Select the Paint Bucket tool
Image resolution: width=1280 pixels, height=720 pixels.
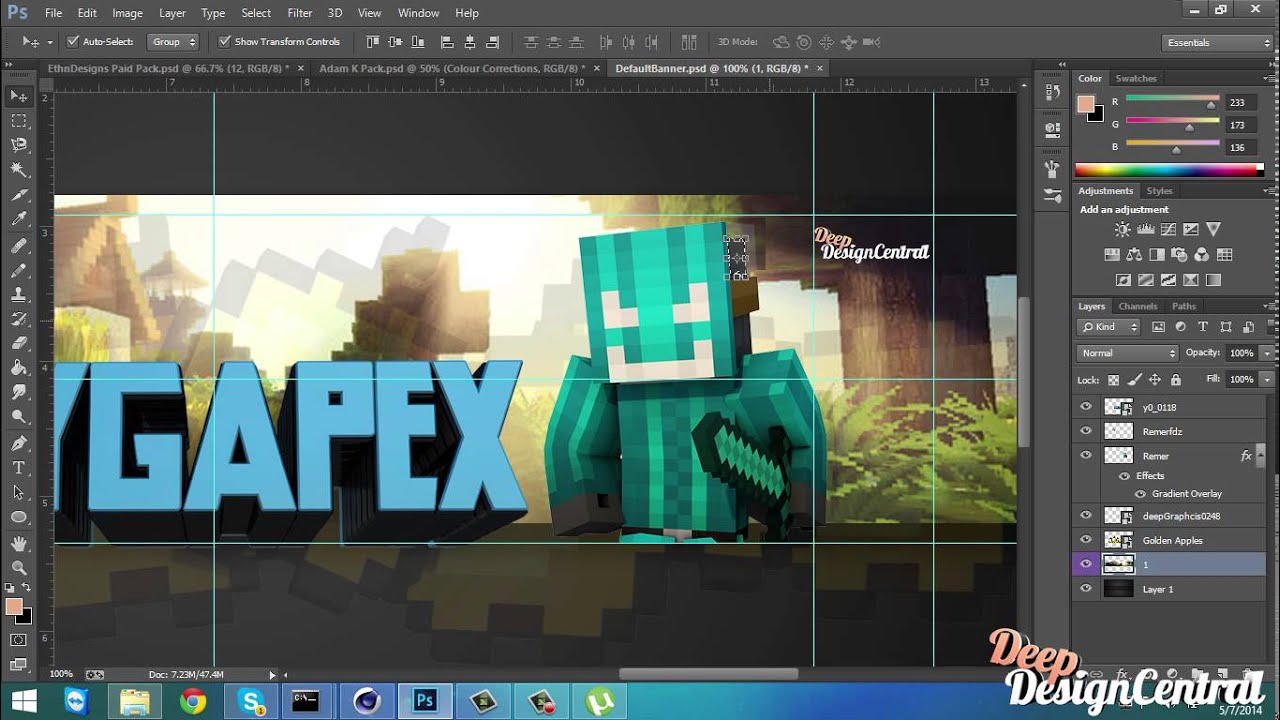click(x=18, y=368)
